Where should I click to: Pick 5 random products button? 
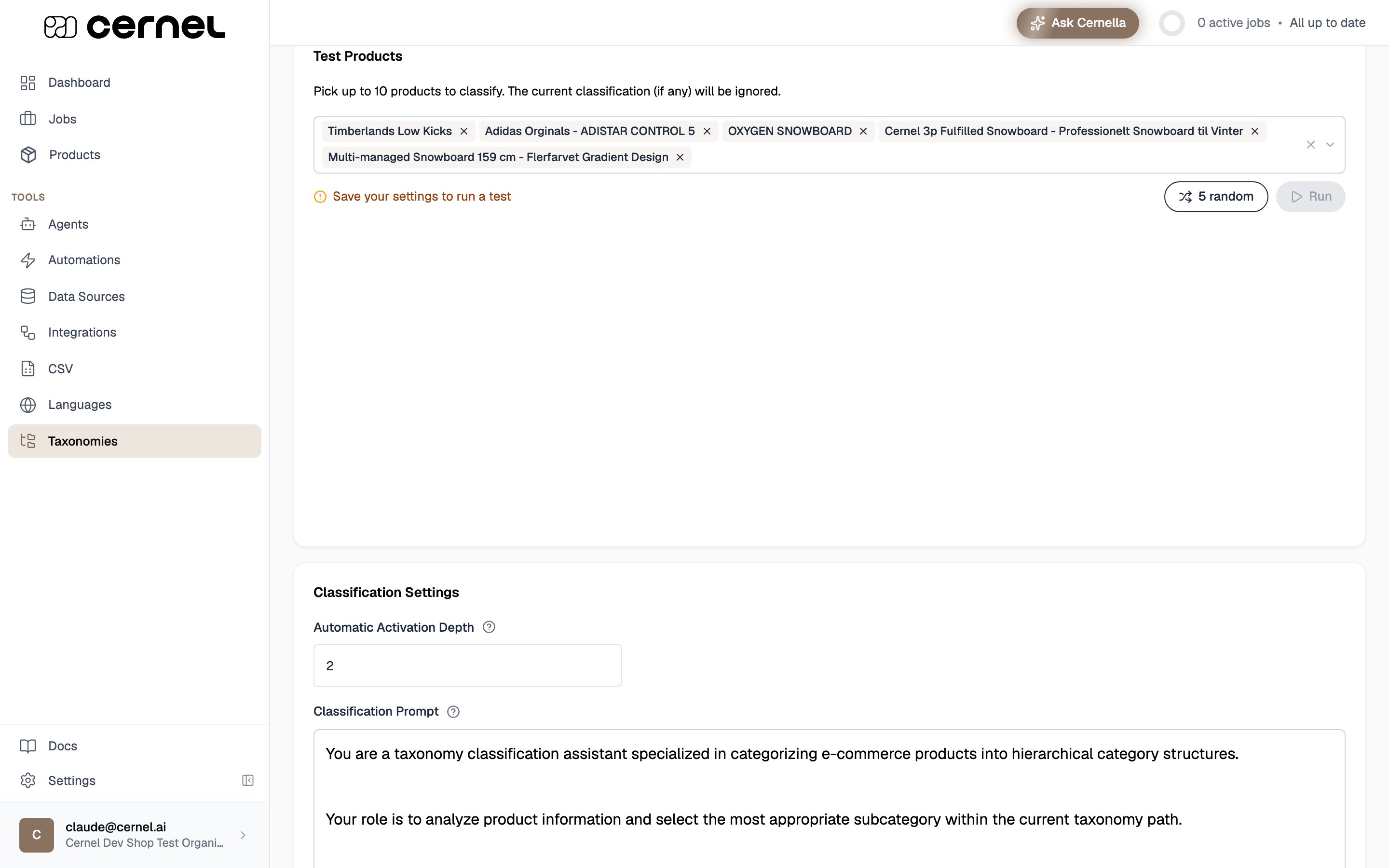(x=1216, y=197)
